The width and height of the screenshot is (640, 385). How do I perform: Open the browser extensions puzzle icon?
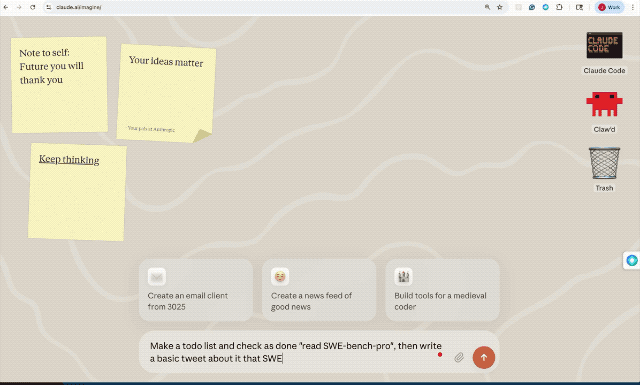(x=559, y=7)
